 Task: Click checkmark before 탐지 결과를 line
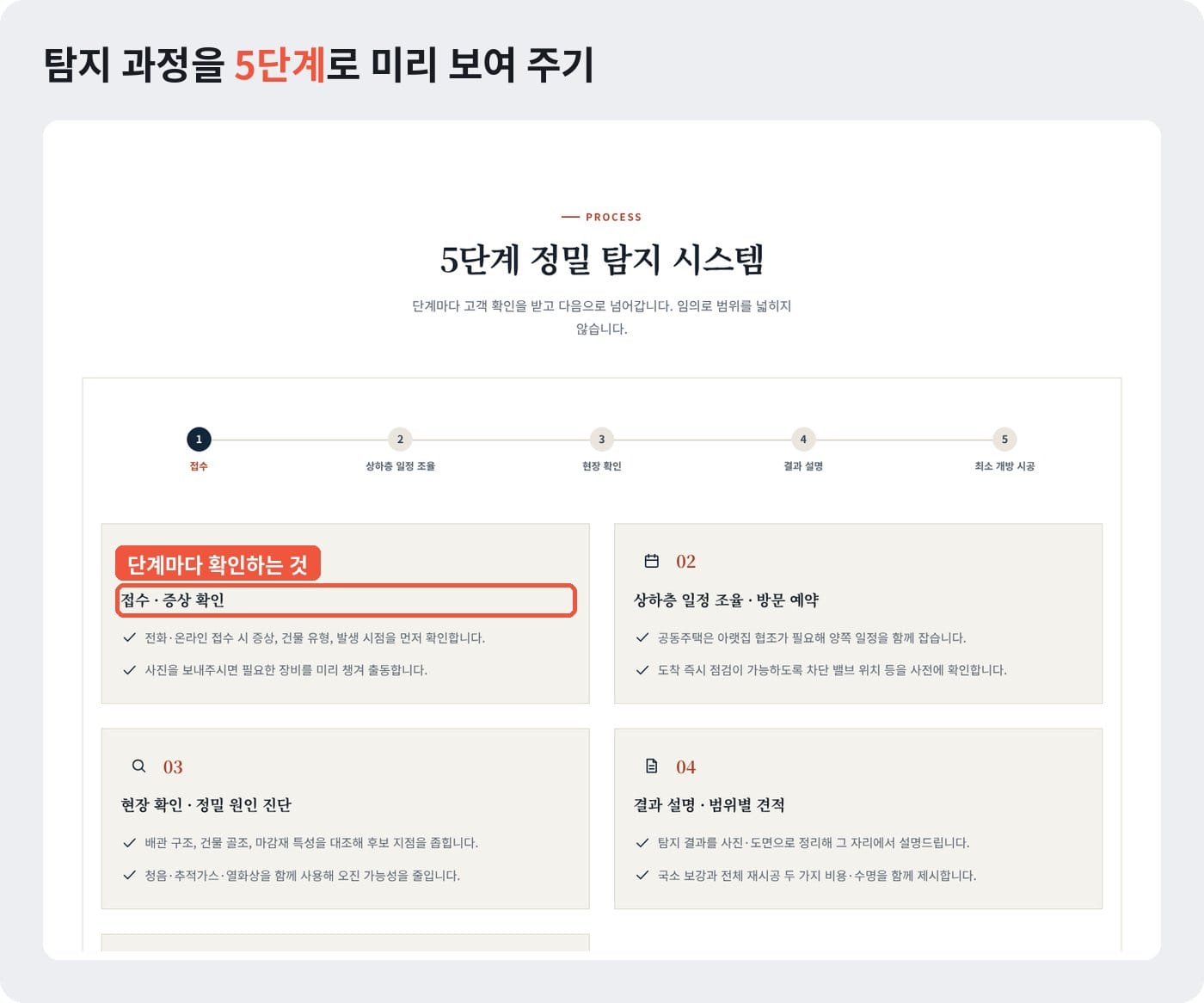(642, 843)
